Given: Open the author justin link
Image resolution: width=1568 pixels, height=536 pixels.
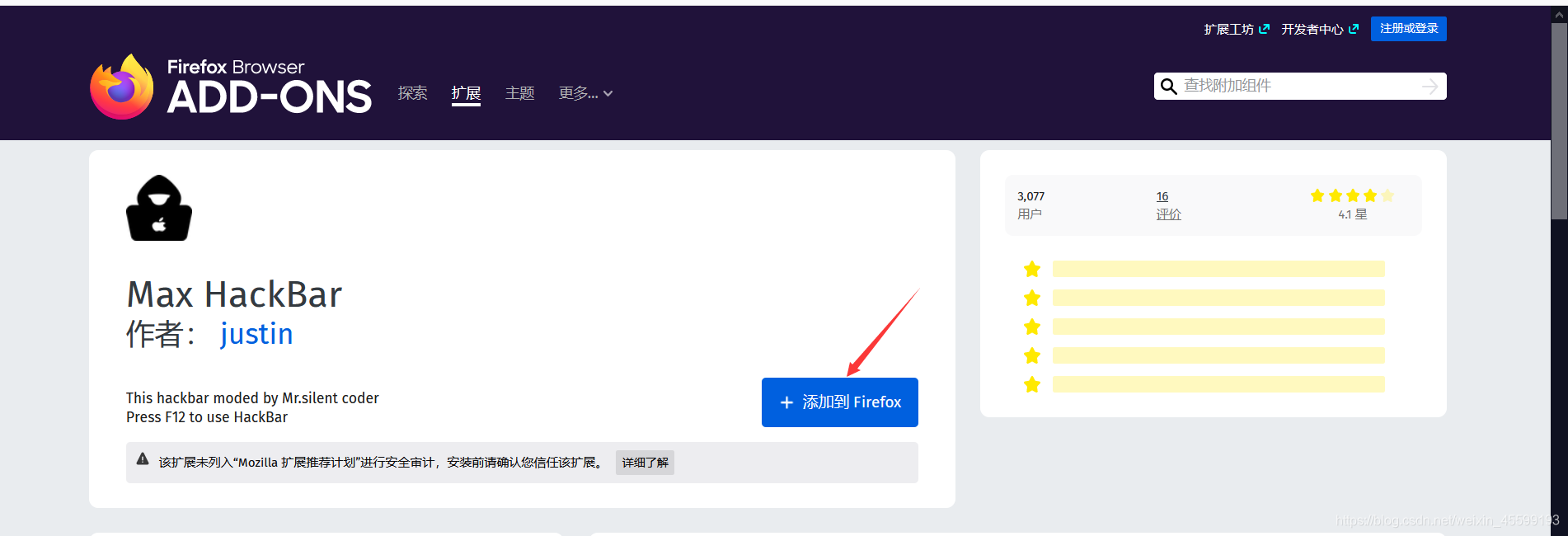Looking at the screenshot, I should 256,334.
